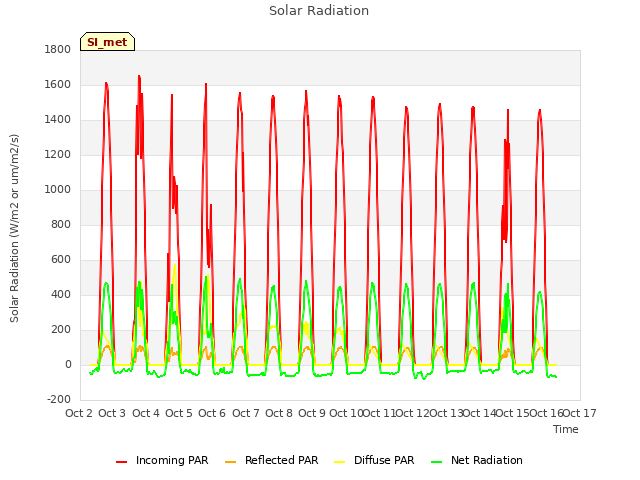This screenshot has width=640, height=480.
Task: Click the yellow Diffuse PAR legend swatch
Action: click(x=340, y=462)
